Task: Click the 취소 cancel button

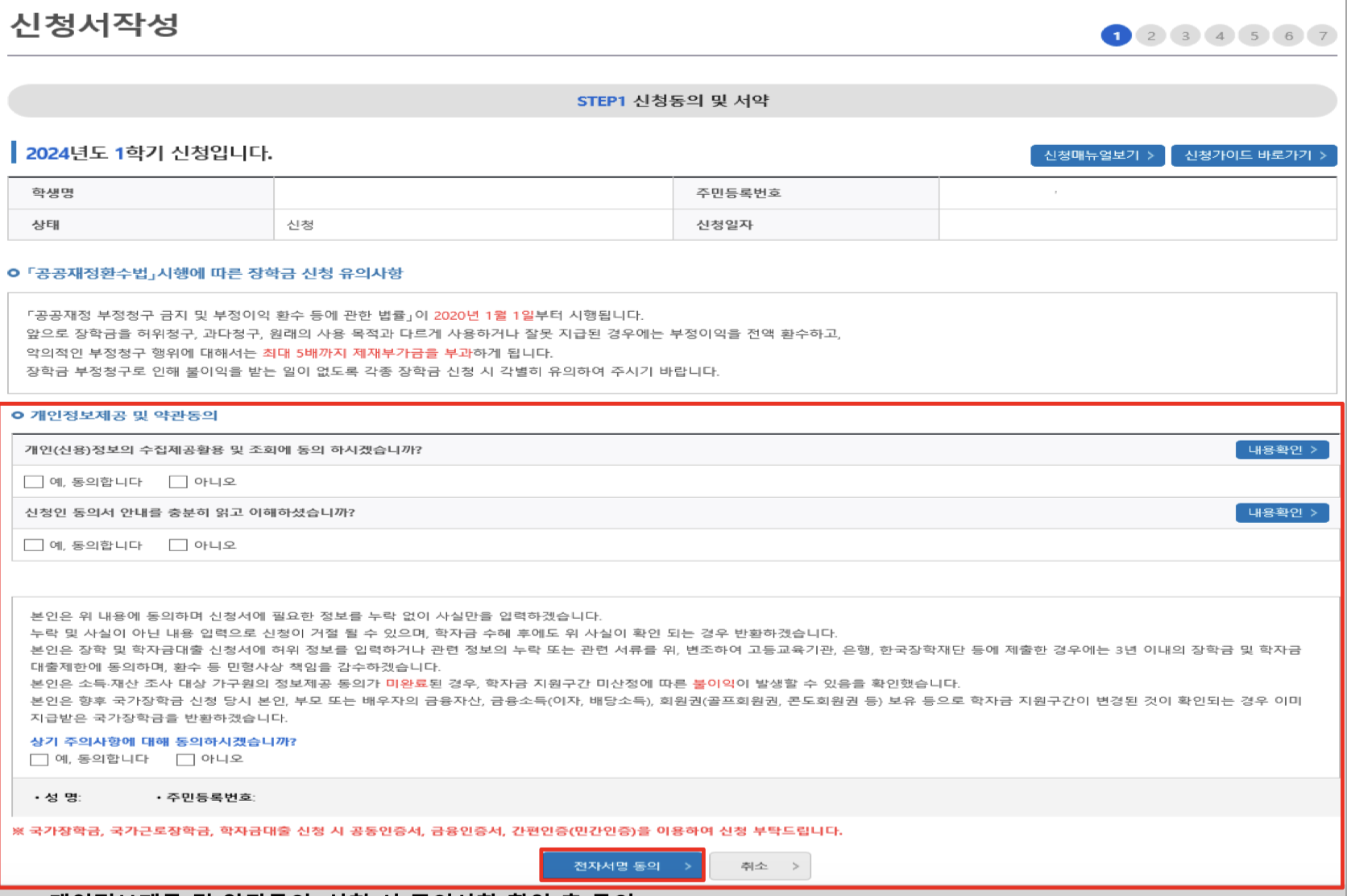Action: 760,865
